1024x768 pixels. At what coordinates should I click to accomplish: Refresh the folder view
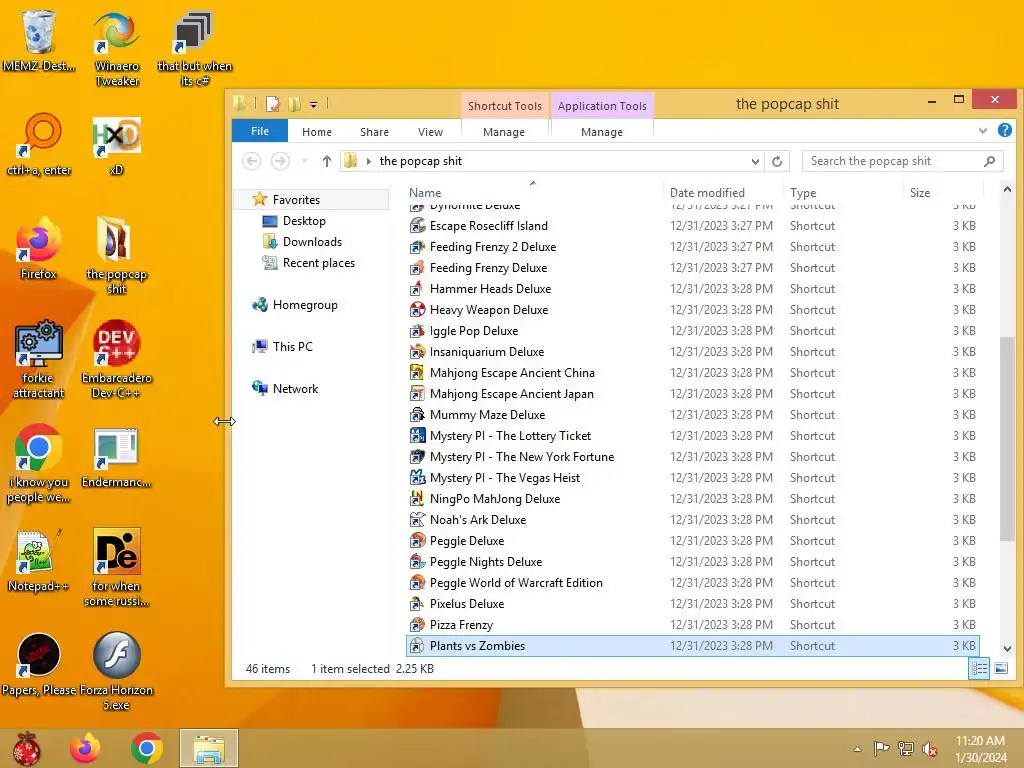point(777,161)
